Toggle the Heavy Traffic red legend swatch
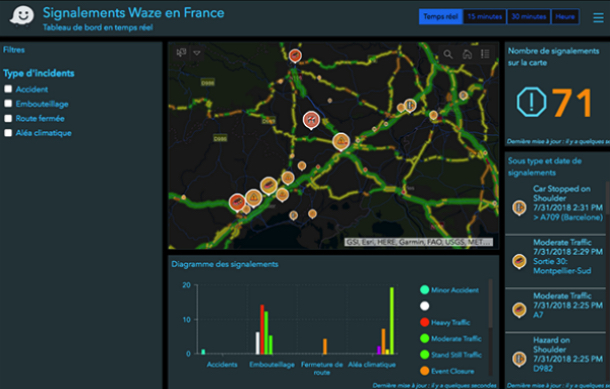 coord(424,322)
